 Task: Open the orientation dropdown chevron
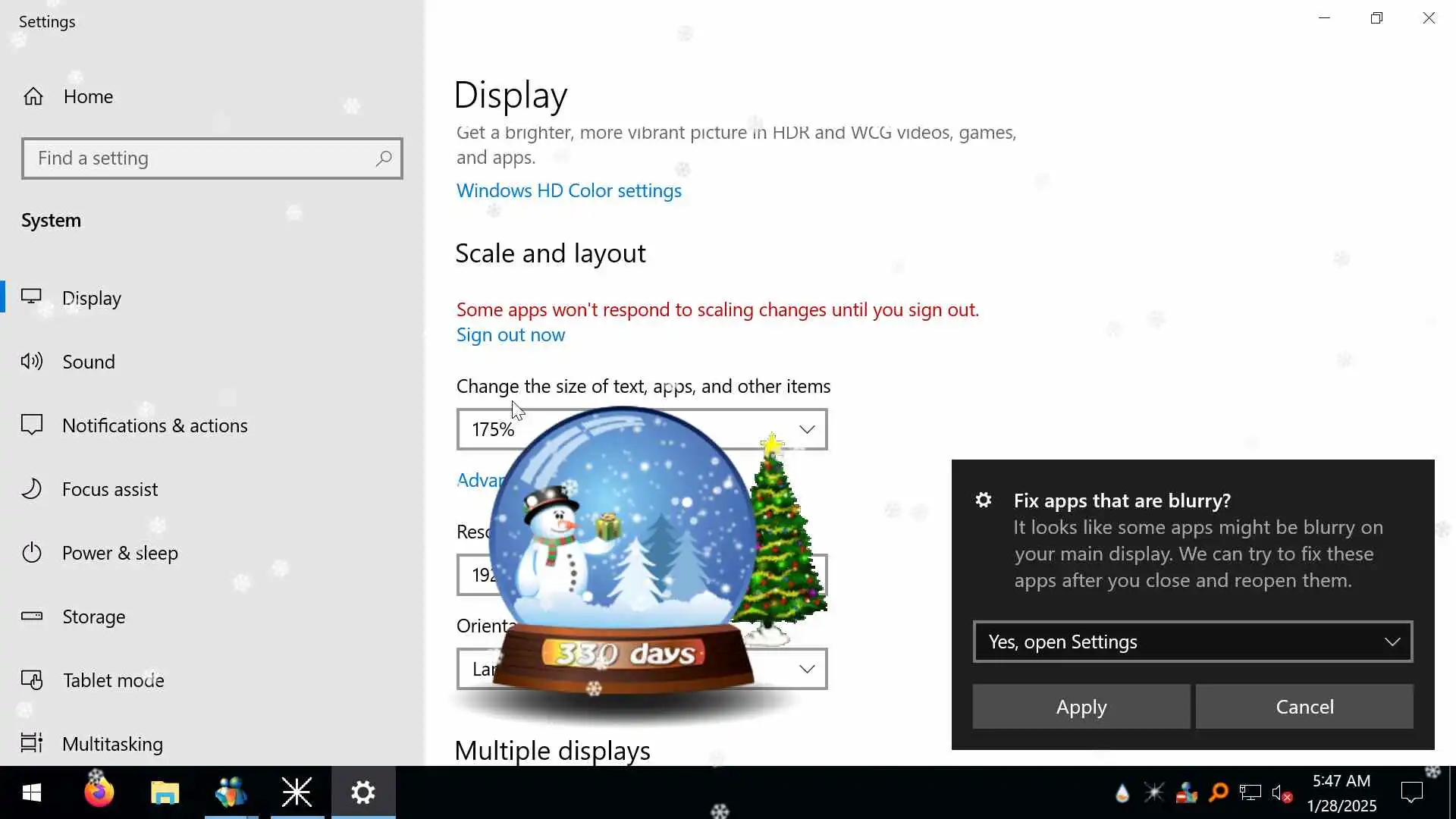click(807, 670)
